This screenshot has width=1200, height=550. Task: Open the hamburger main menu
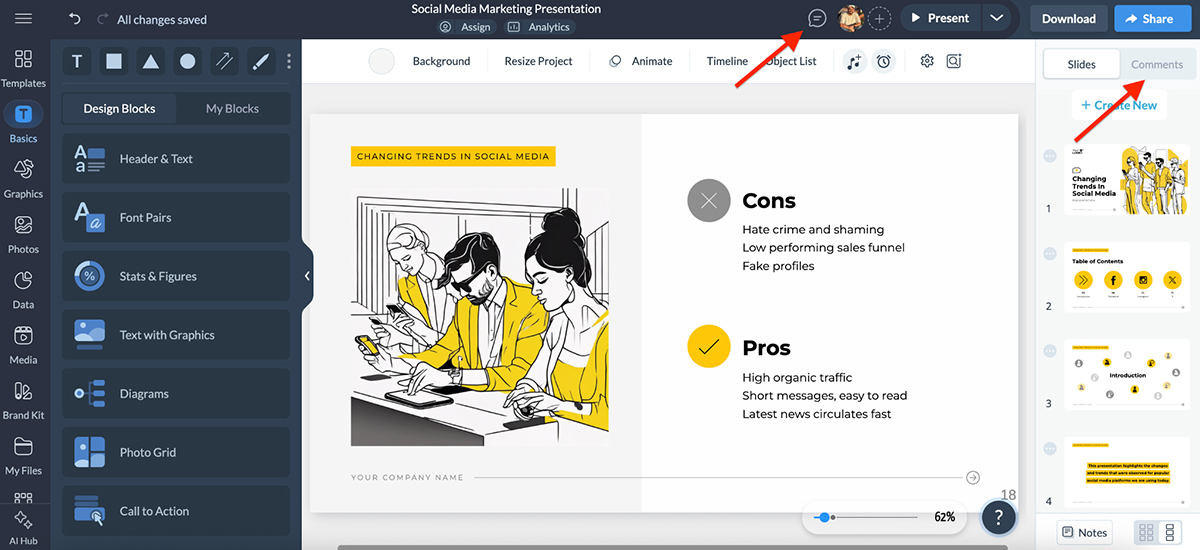[23, 19]
